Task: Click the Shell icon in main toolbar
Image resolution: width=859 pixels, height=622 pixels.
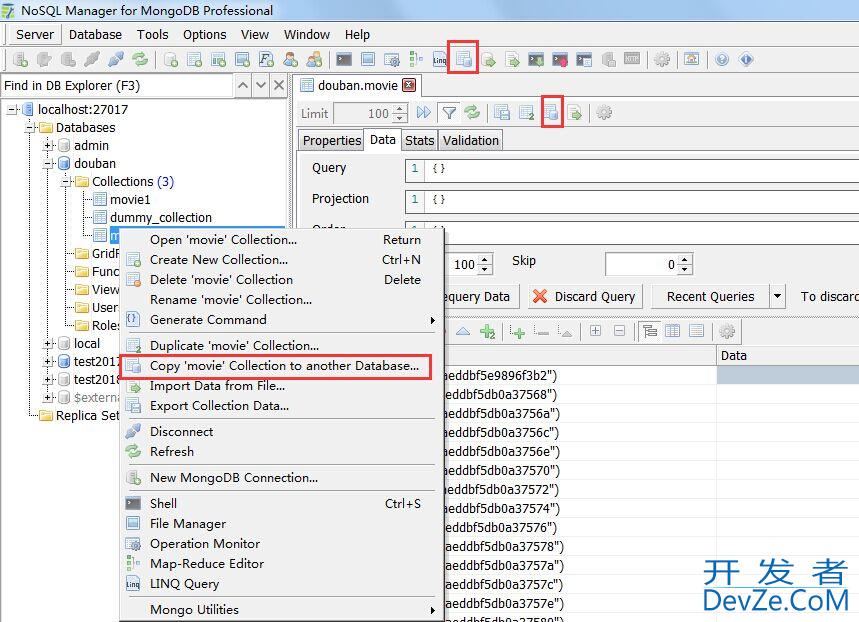Action: [344, 59]
